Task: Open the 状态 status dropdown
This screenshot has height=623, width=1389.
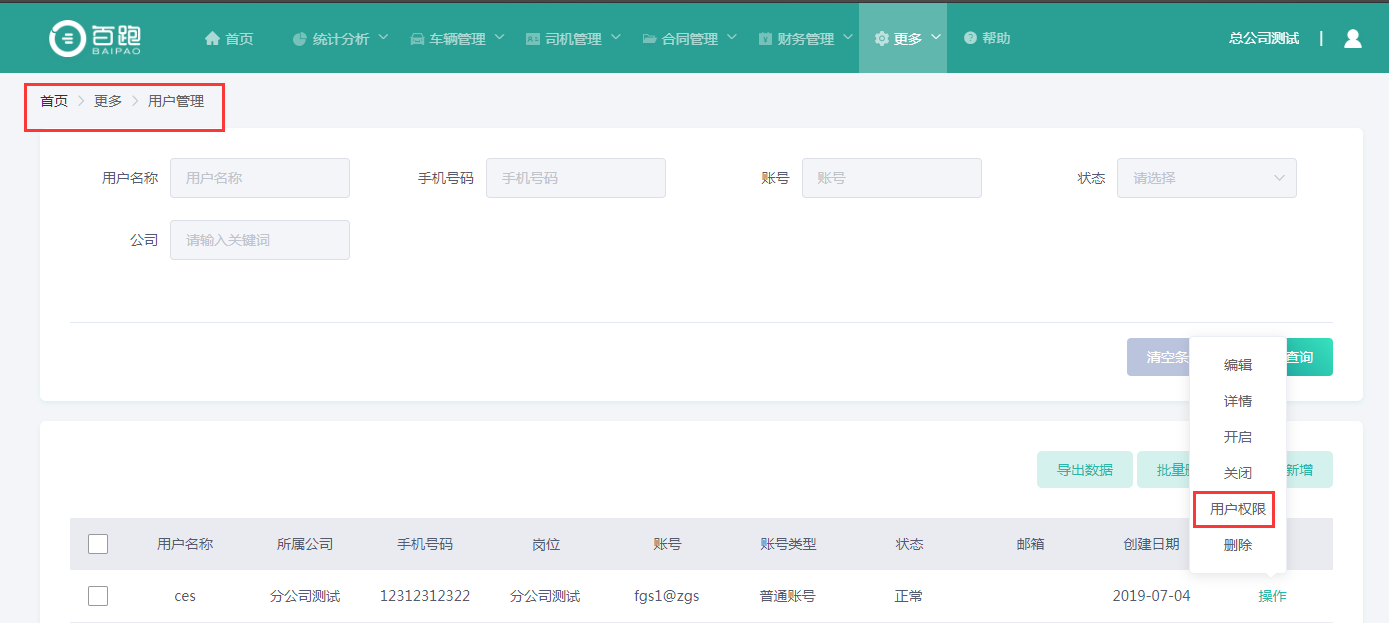Action: (x=1206, y=178)
